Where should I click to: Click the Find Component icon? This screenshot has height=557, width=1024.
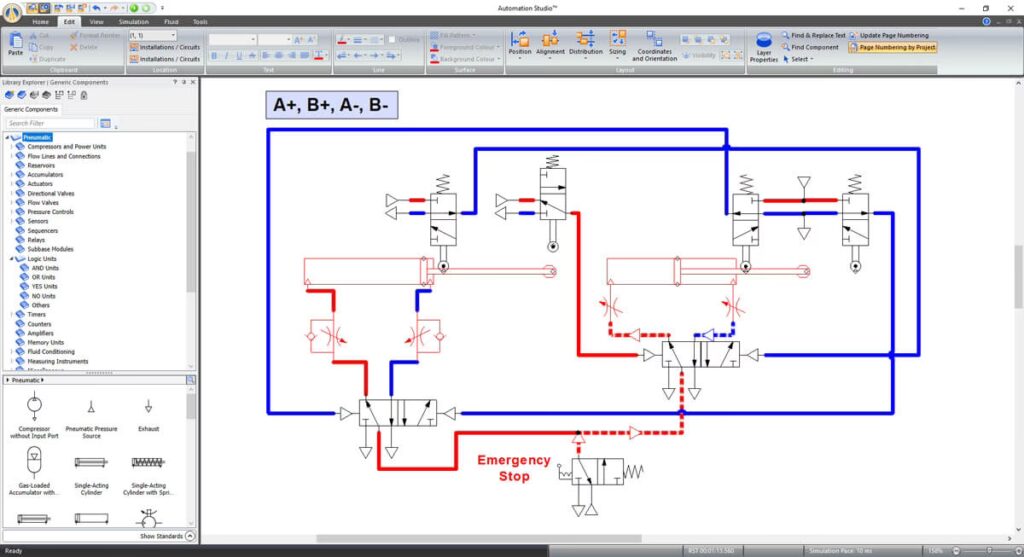[786, 47]
